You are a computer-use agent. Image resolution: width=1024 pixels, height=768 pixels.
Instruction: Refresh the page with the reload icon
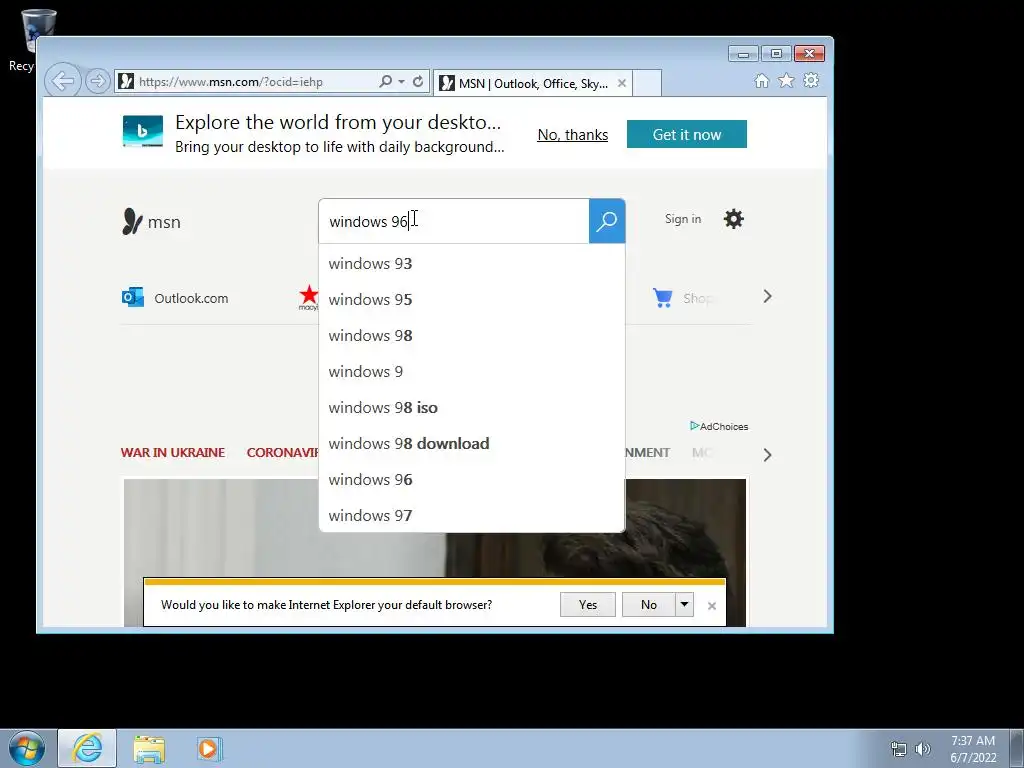click(x=418, y=82)
